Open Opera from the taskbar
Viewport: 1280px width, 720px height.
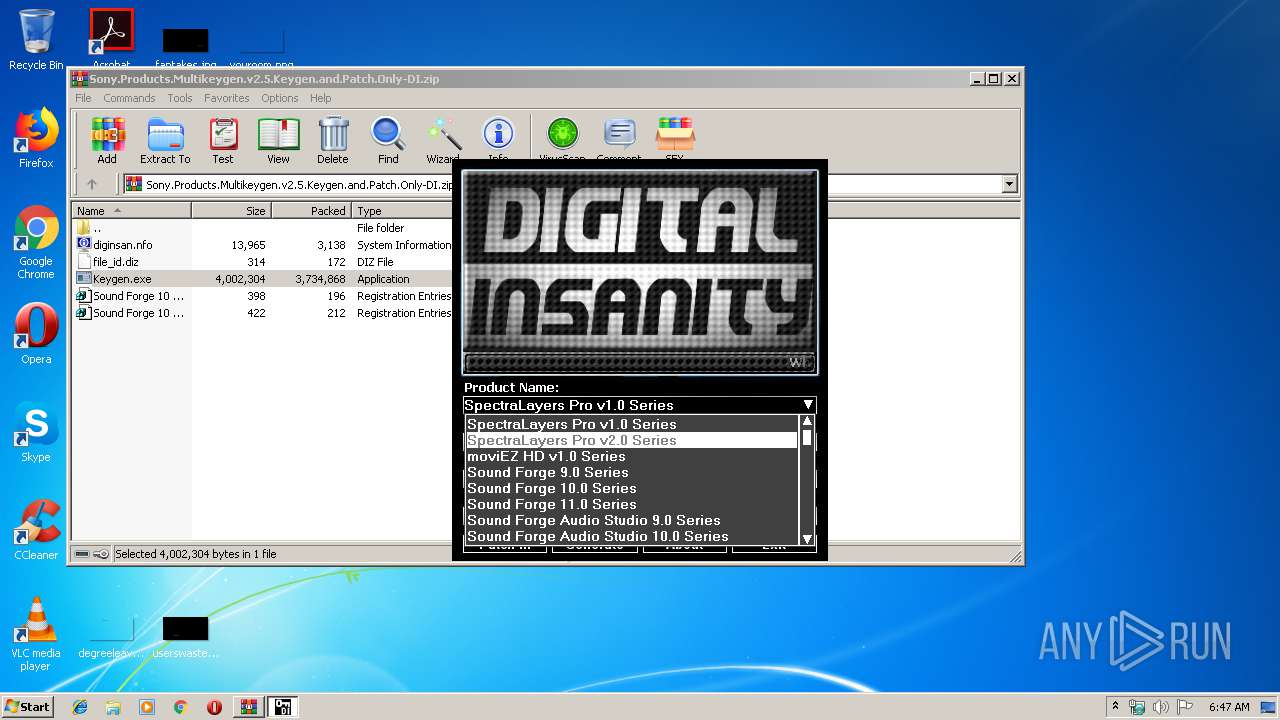(x=214, y=707)
